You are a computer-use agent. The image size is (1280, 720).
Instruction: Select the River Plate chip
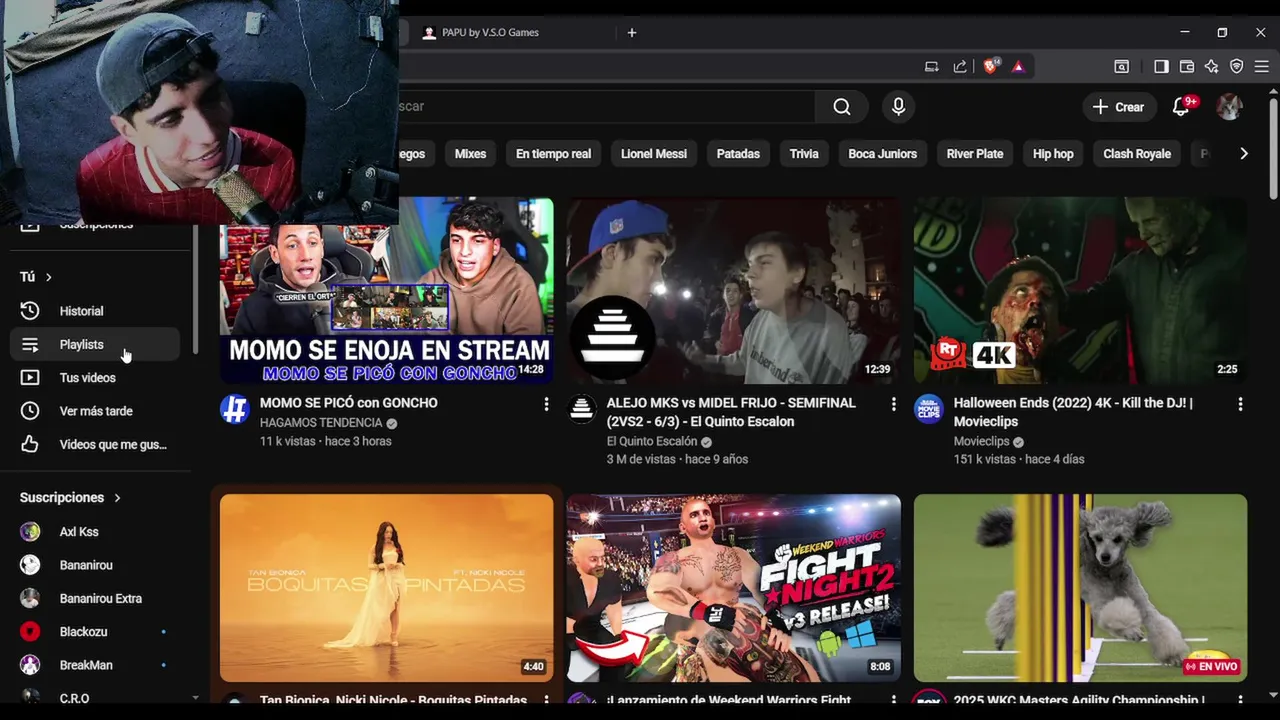click(x=975, y=154)
